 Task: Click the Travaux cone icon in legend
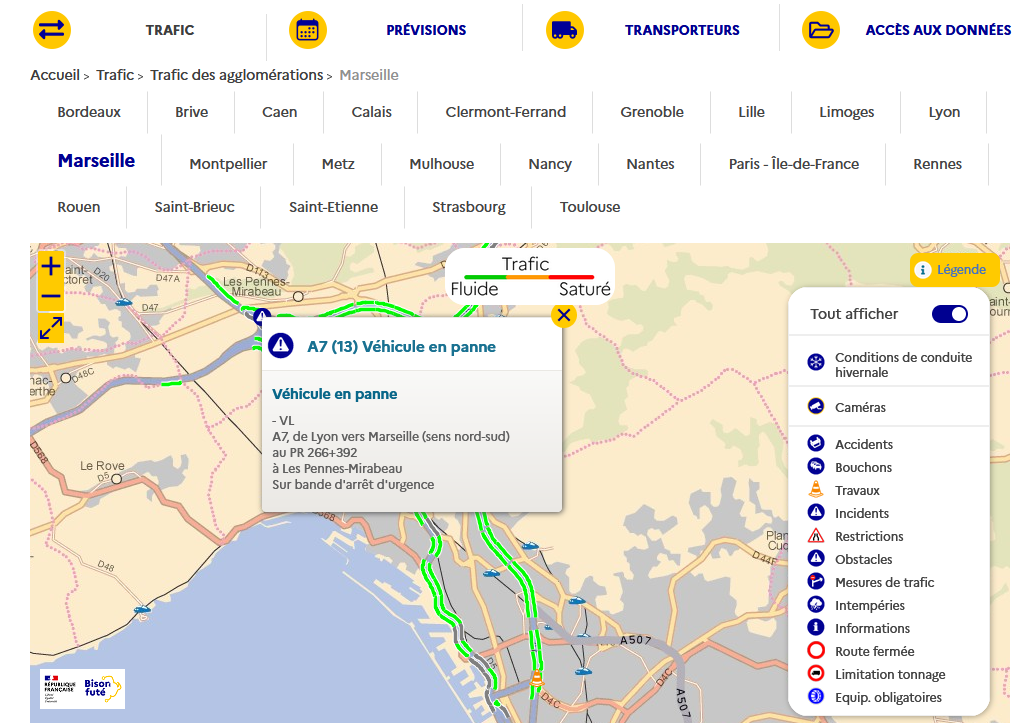816,490
